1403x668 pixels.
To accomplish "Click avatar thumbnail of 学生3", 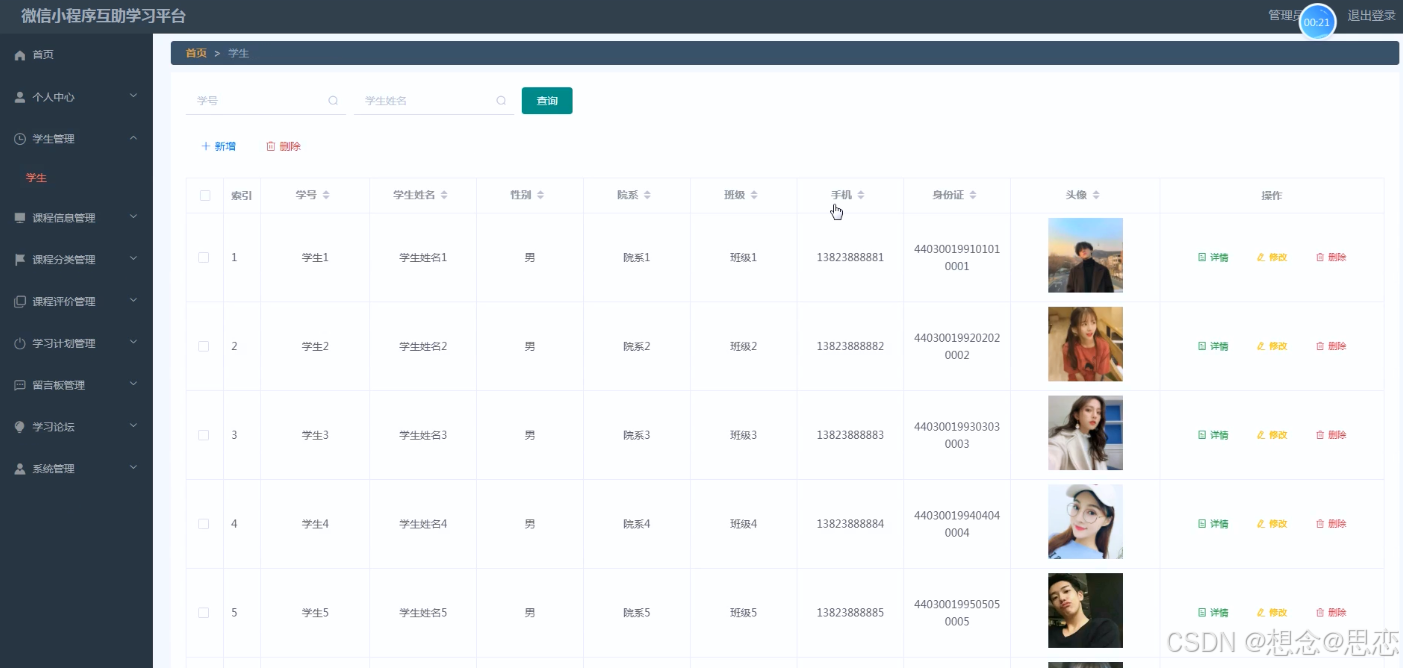I will [x=1085, y=433].
